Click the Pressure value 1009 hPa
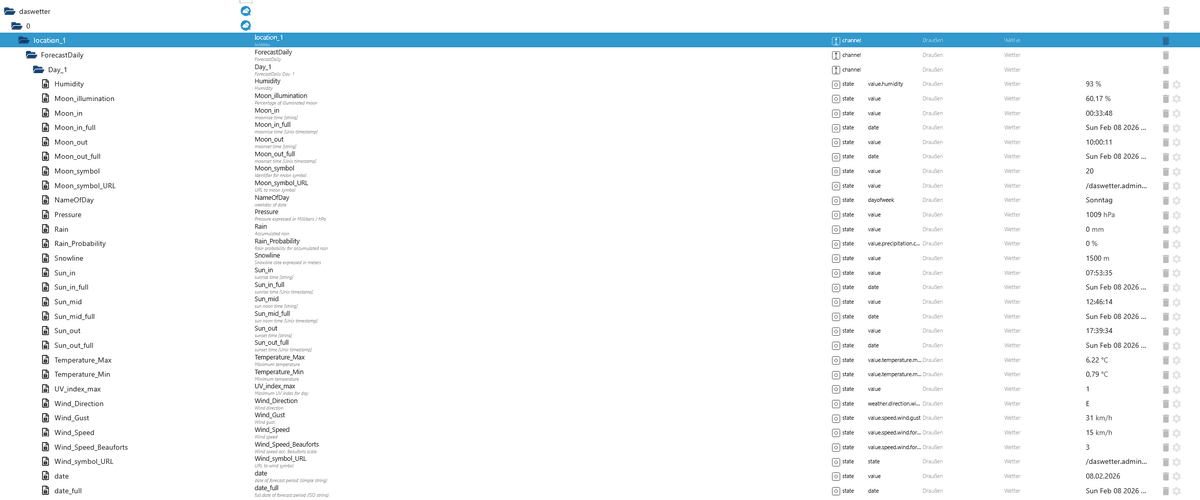The height and width of the screenshot is (500, 1200). 1099,215
